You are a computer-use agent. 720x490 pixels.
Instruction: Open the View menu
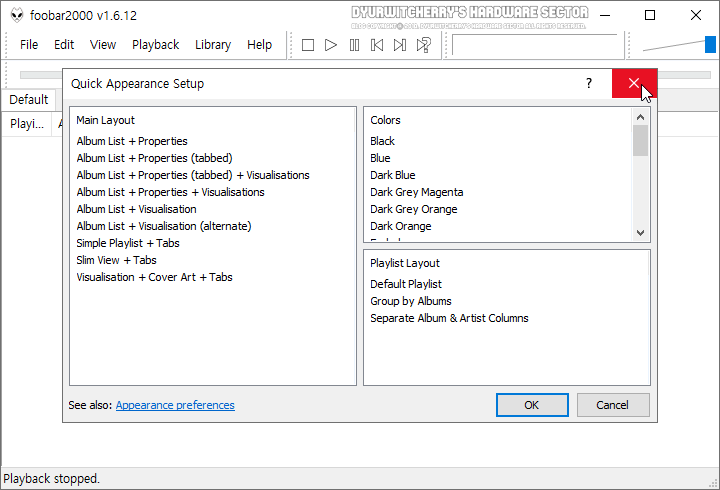pyautogui.click(x=103, y=45)
